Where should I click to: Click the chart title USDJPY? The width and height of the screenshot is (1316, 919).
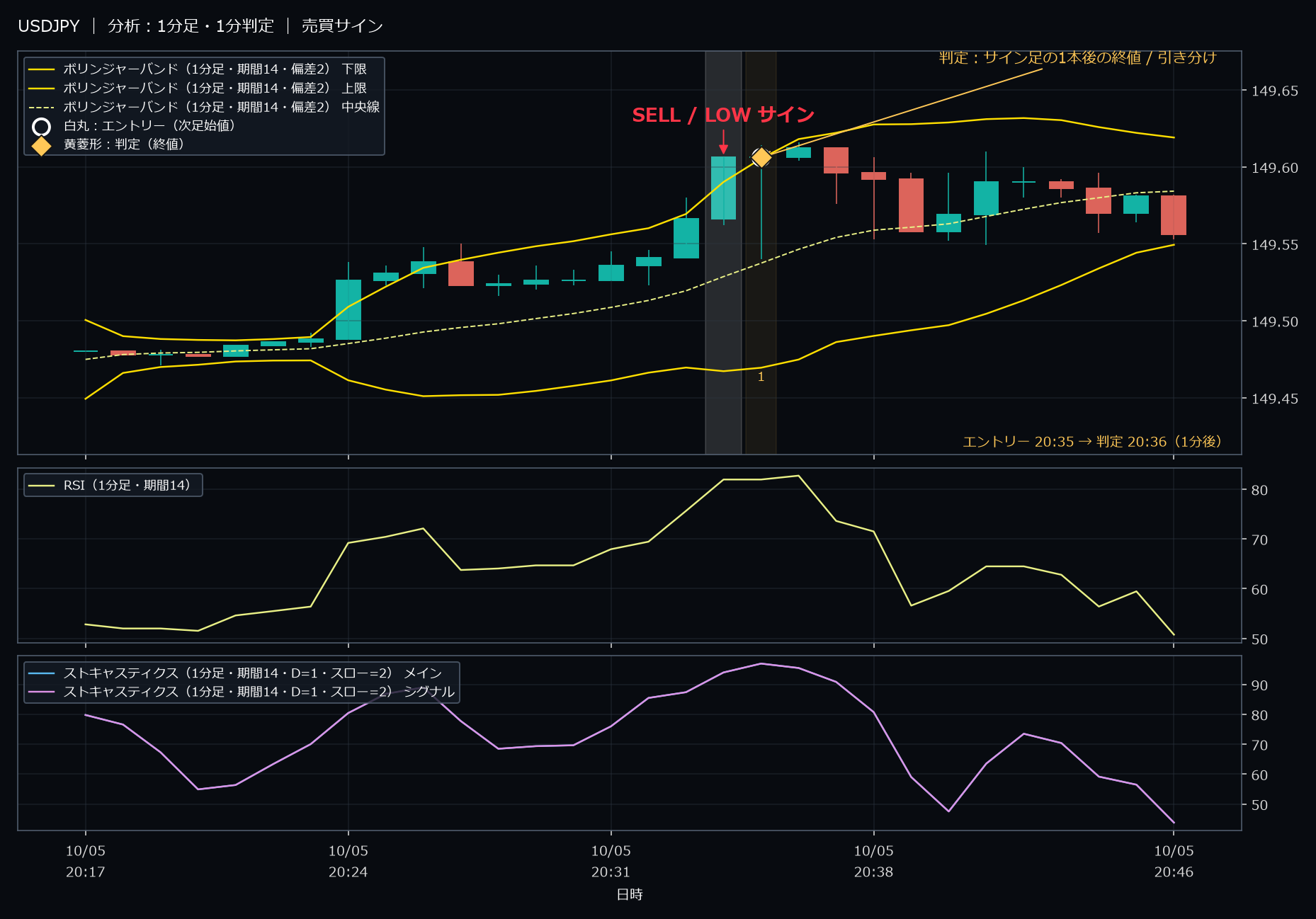[49, 26]
